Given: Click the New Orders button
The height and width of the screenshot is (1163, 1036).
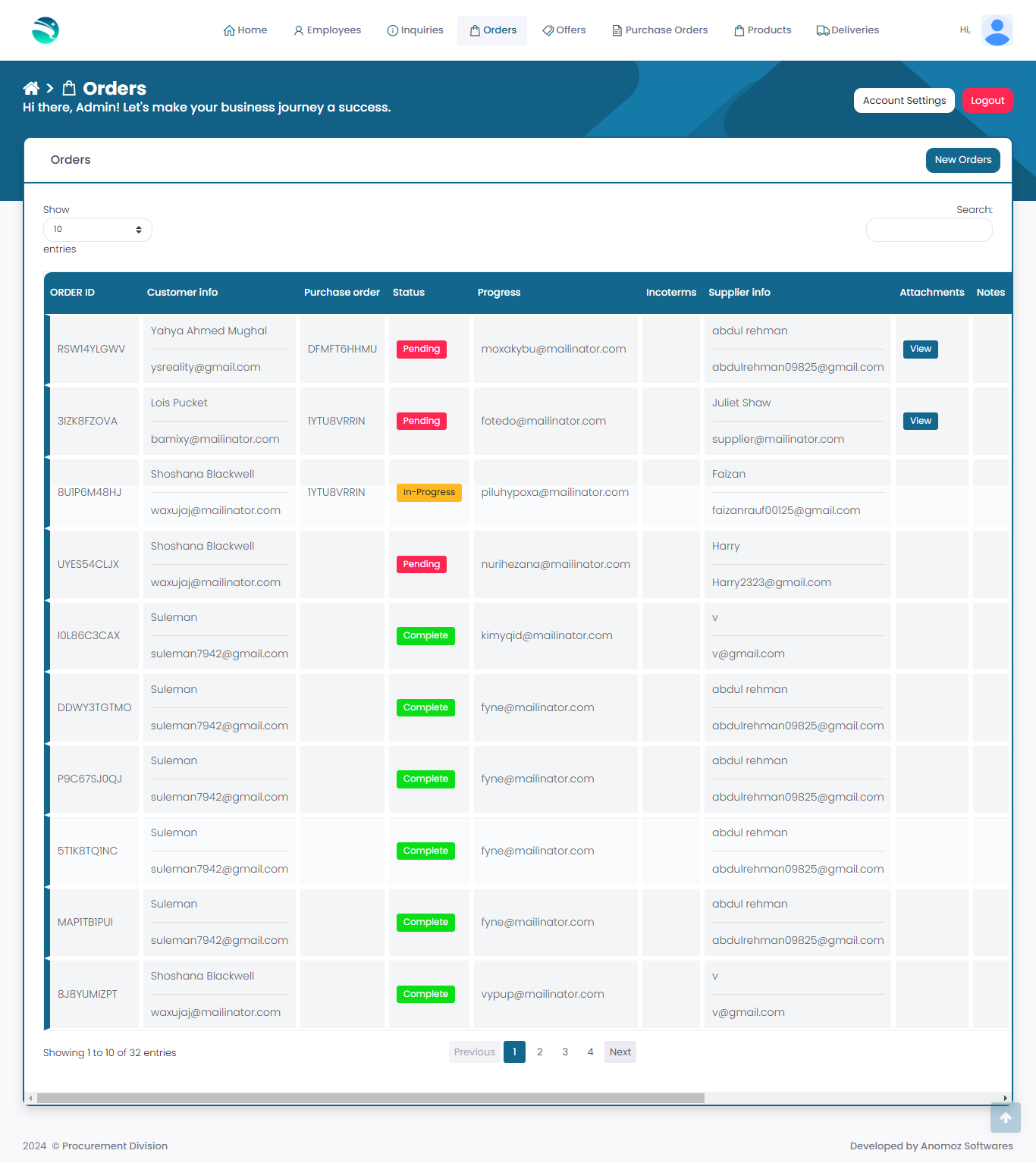Looking at the screenshot, I should tap(962, 160).
